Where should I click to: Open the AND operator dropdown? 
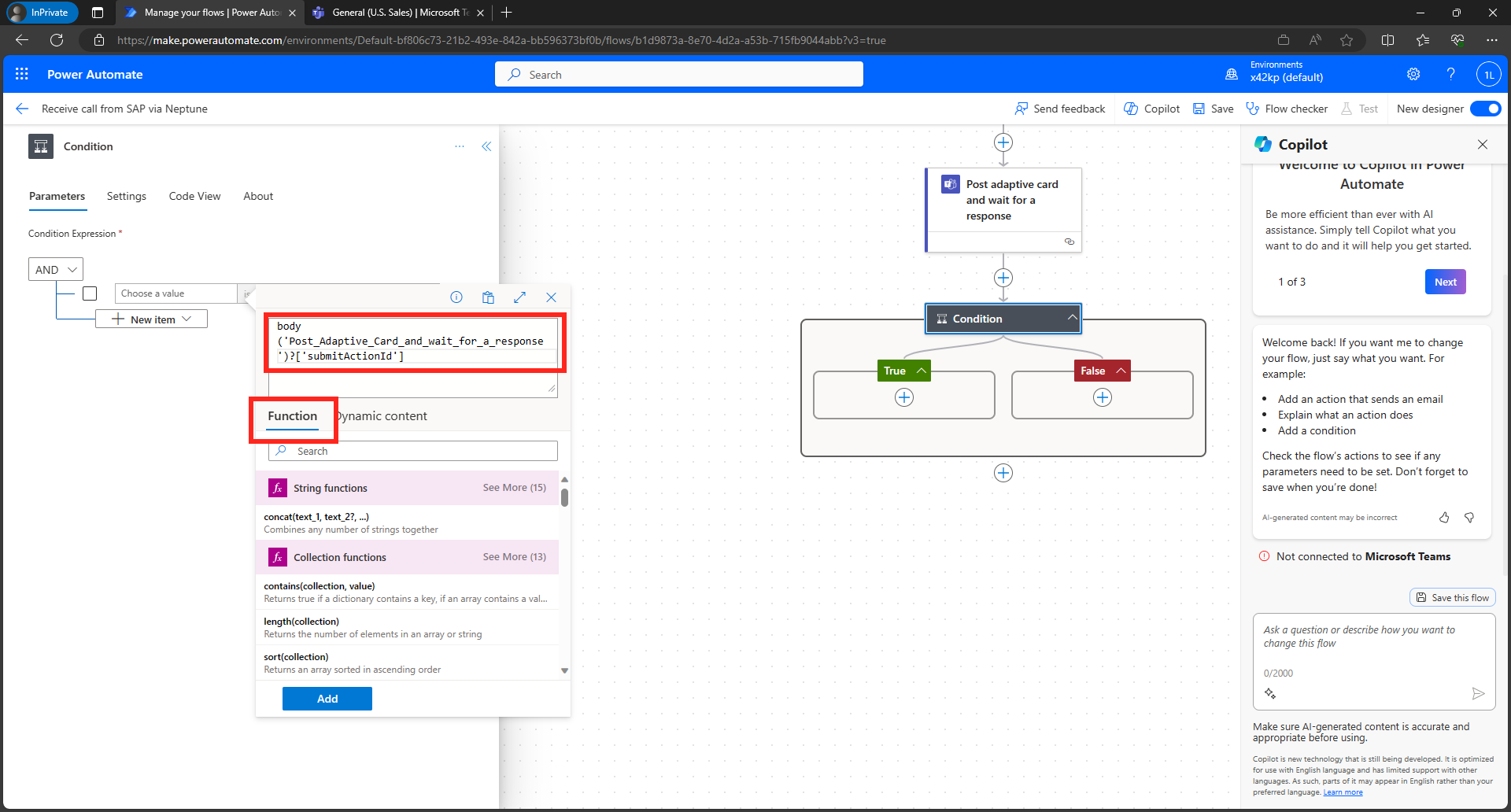[x=56, y=269]
